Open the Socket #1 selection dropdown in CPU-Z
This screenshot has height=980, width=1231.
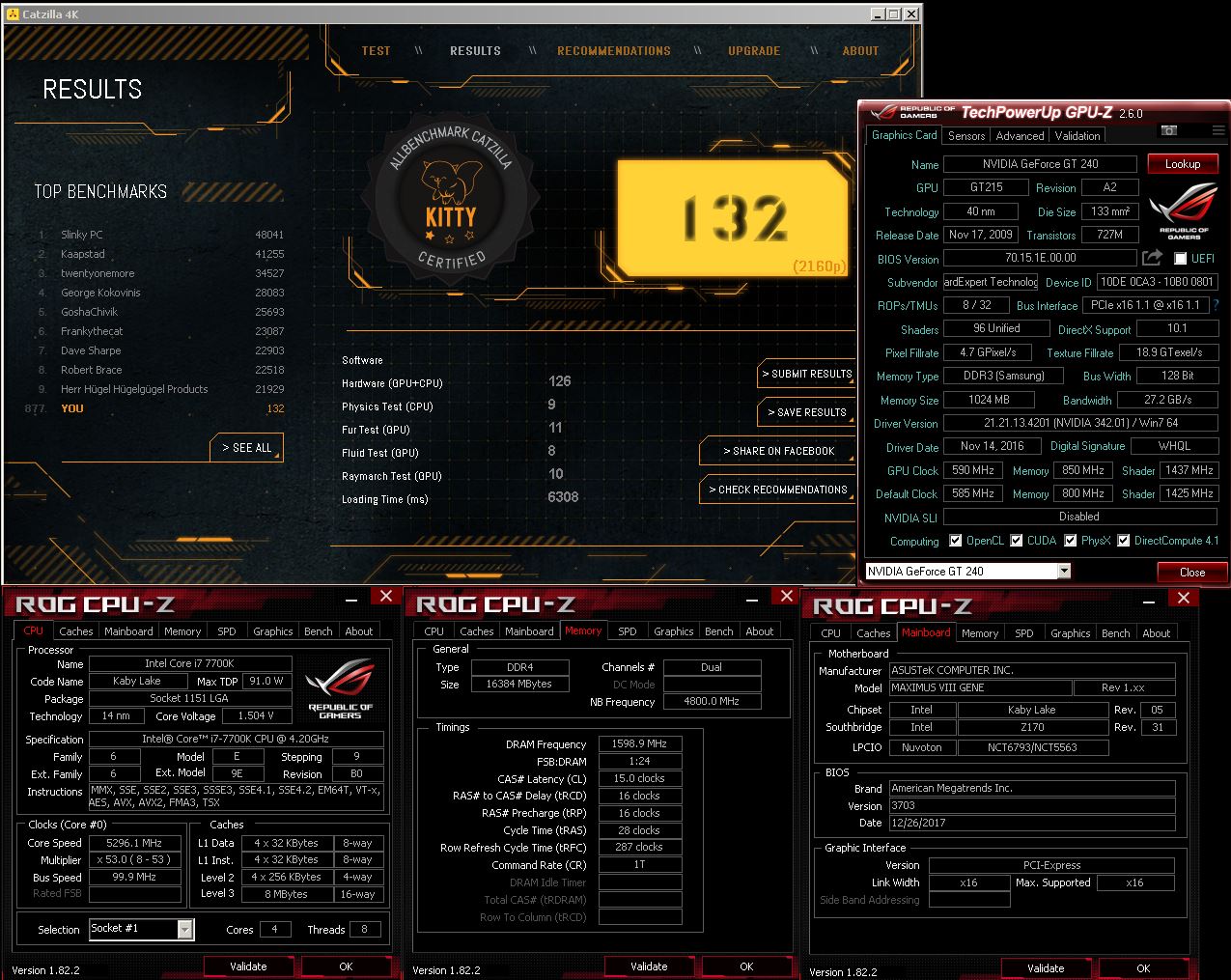184,929
